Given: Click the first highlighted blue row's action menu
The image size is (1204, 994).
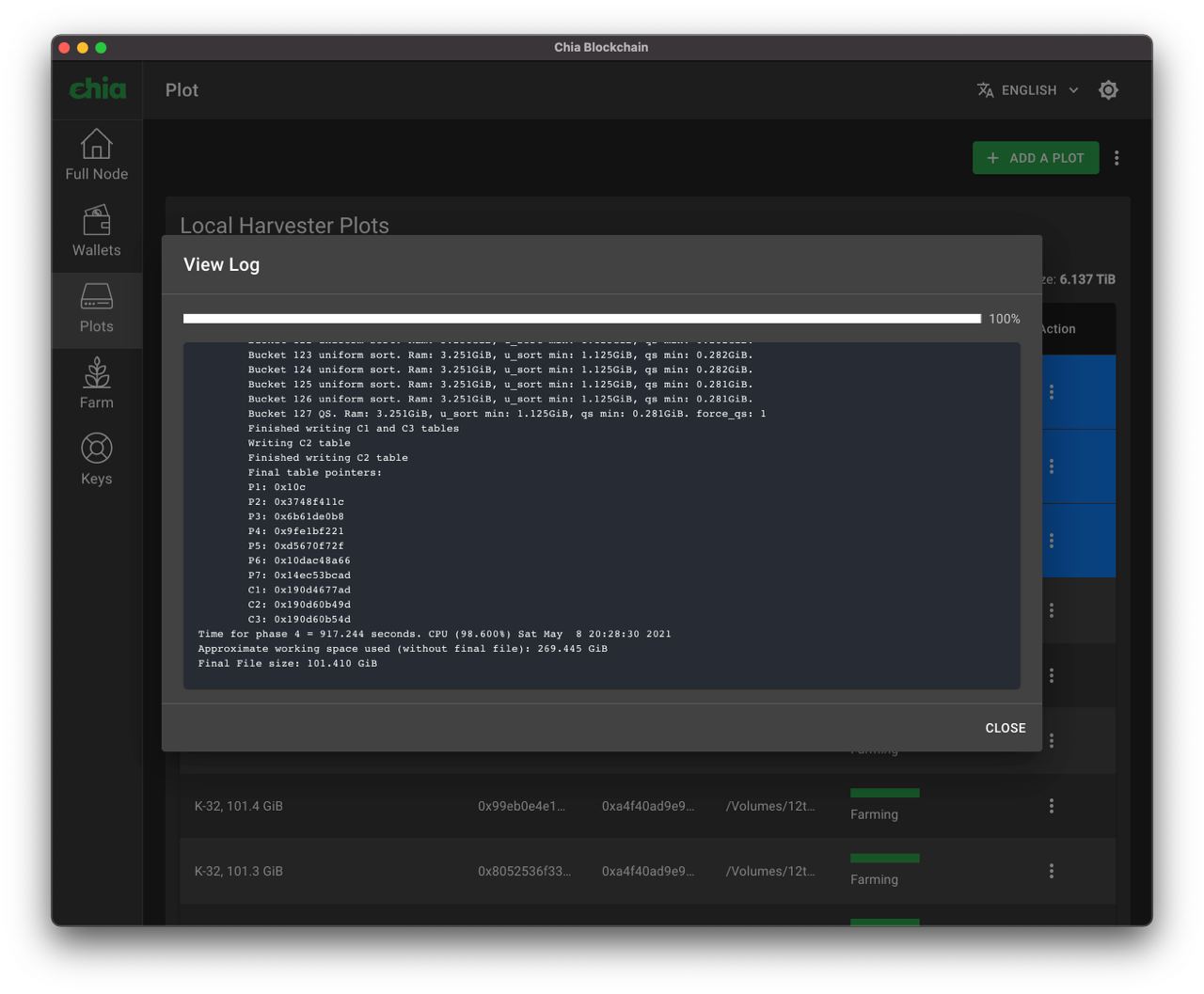Looking at the screenshot, I should [x=1052, y=392].
